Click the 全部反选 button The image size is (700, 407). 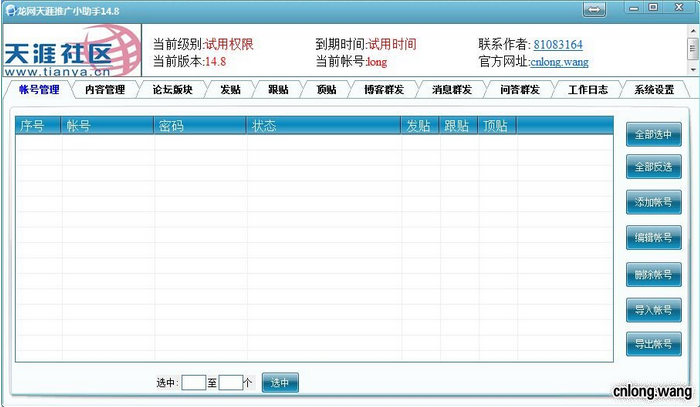click(x=654, y=167)
